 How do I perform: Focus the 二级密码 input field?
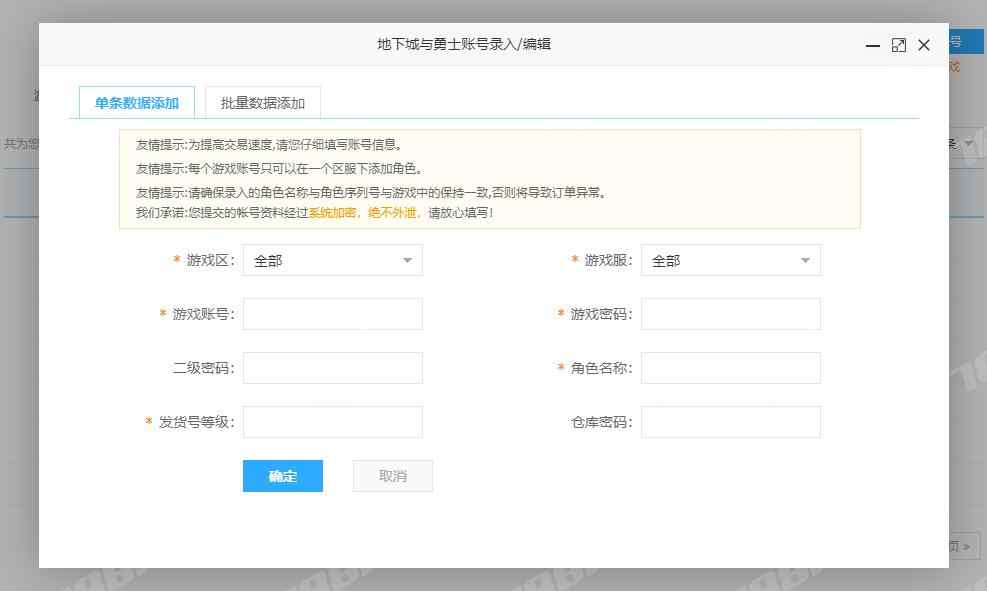click(332, 368)
